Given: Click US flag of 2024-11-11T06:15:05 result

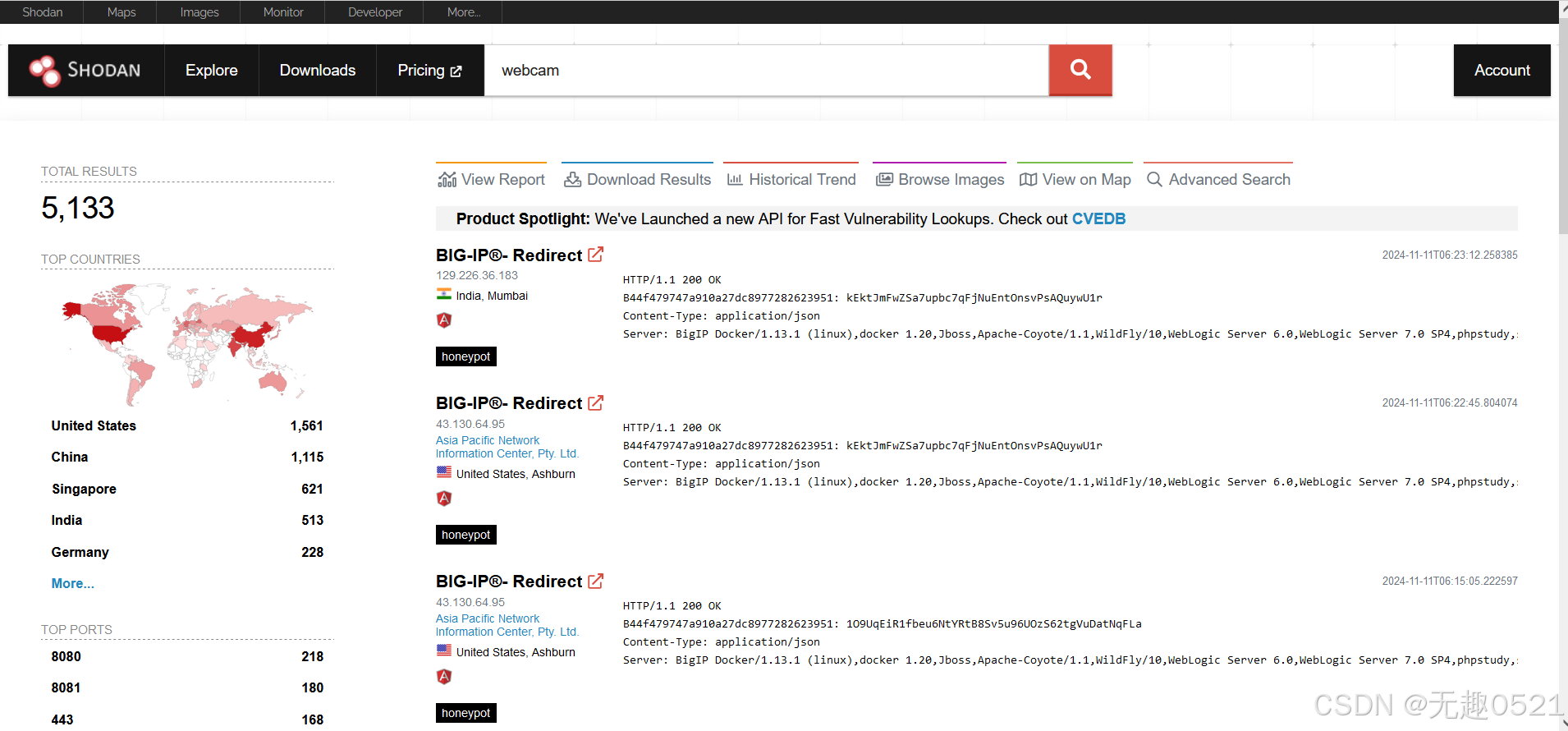Looking at the screenshot, I should [x=444, y=651].
